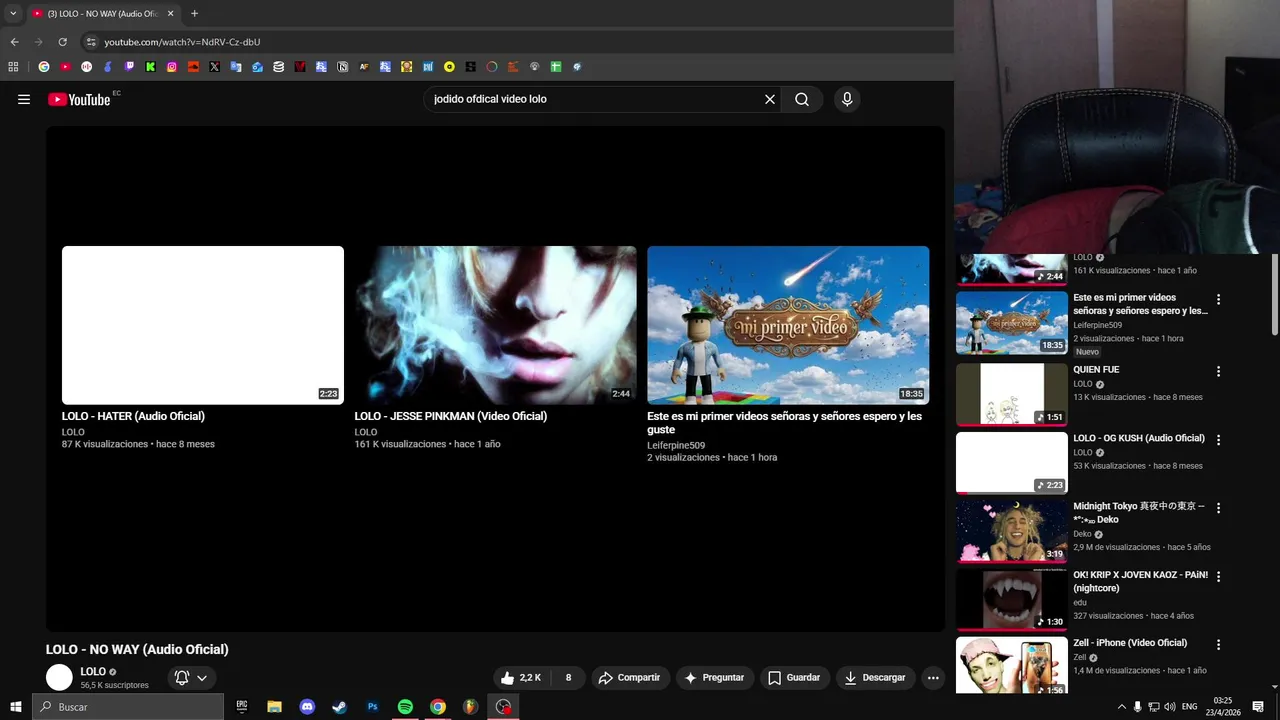Open LOLO - OG KUSH (Audio Oficial) title
1280x720 pixels.
coord(1139,438)
